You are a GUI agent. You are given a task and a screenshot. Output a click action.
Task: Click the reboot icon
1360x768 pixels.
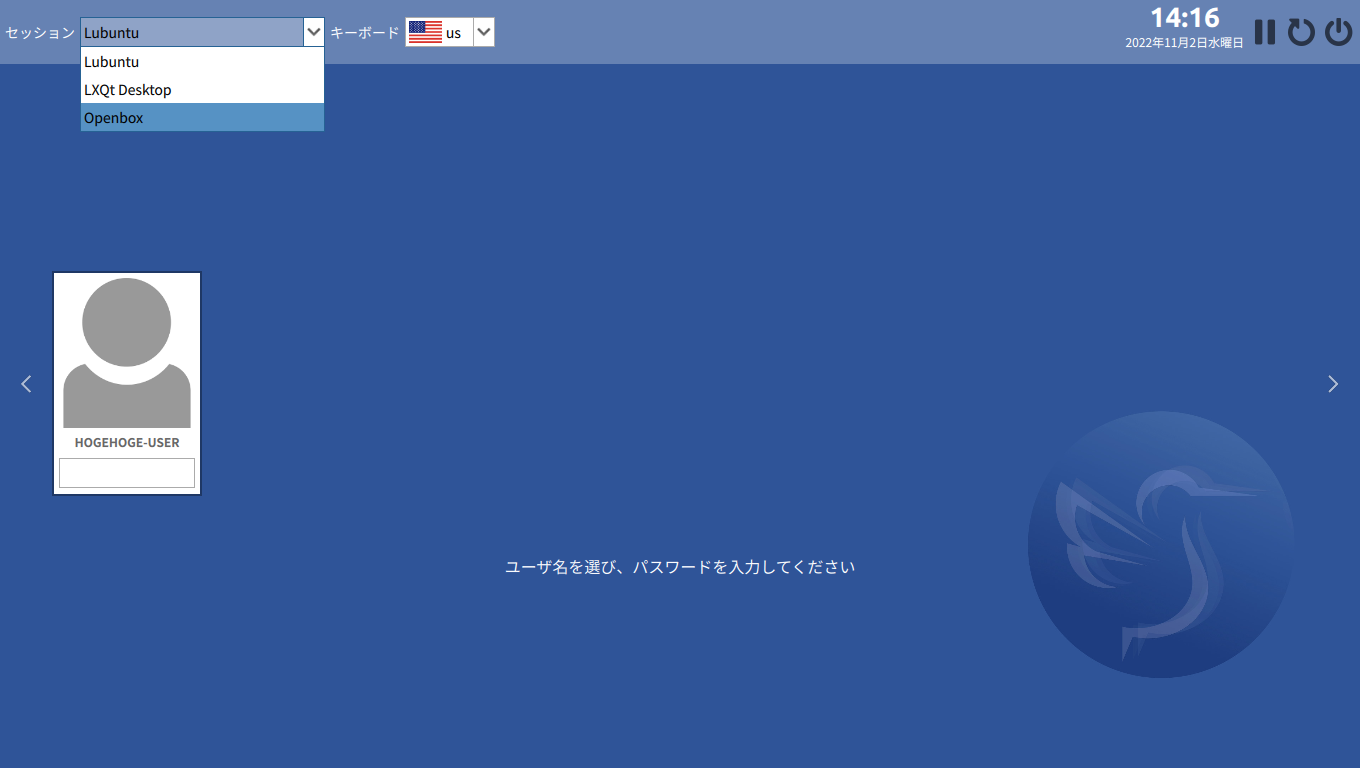pyautogui.click(x=1301, y=32)
